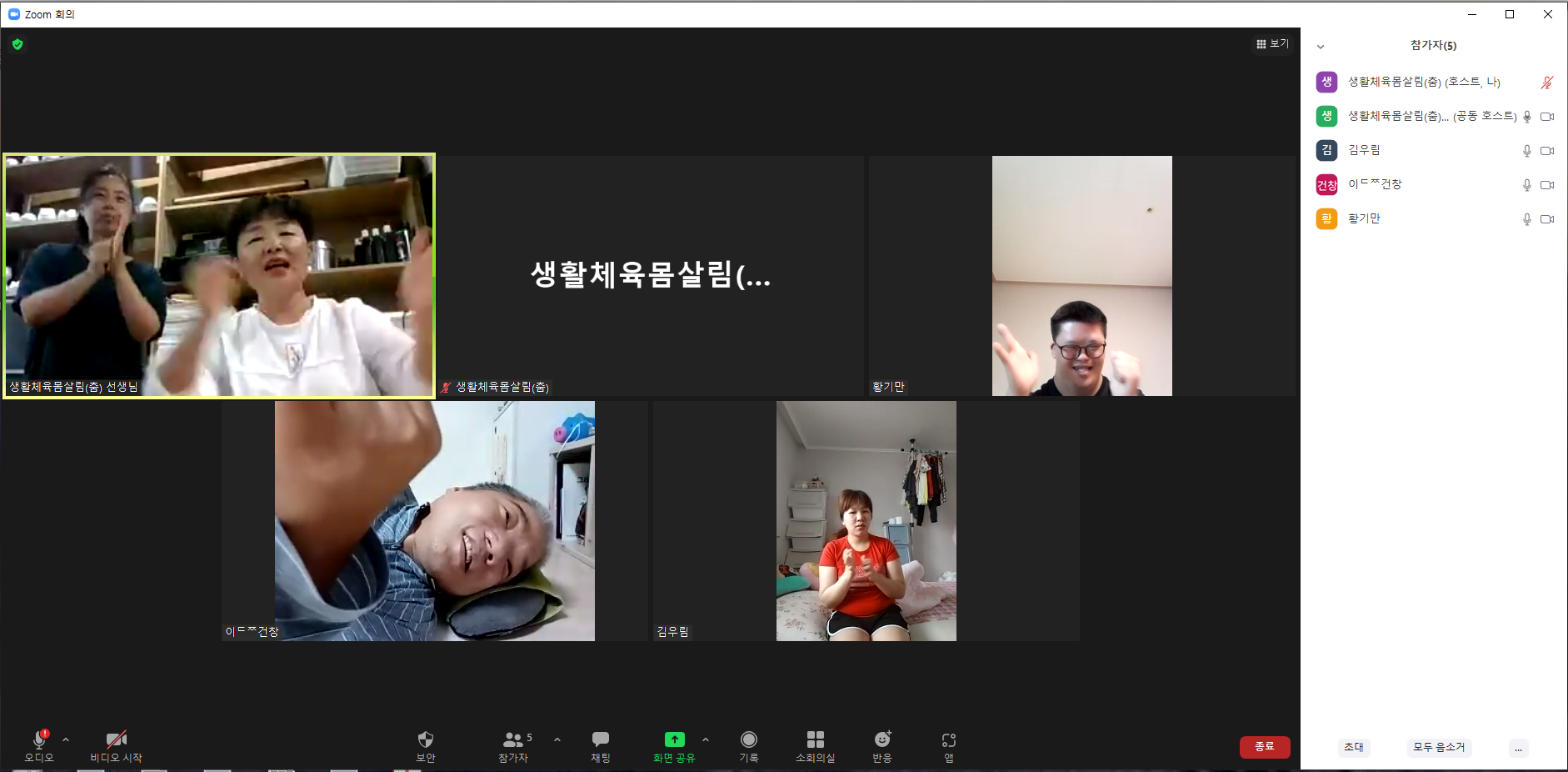
Task: Open the 앱 apps button
Action: [949, 746]
